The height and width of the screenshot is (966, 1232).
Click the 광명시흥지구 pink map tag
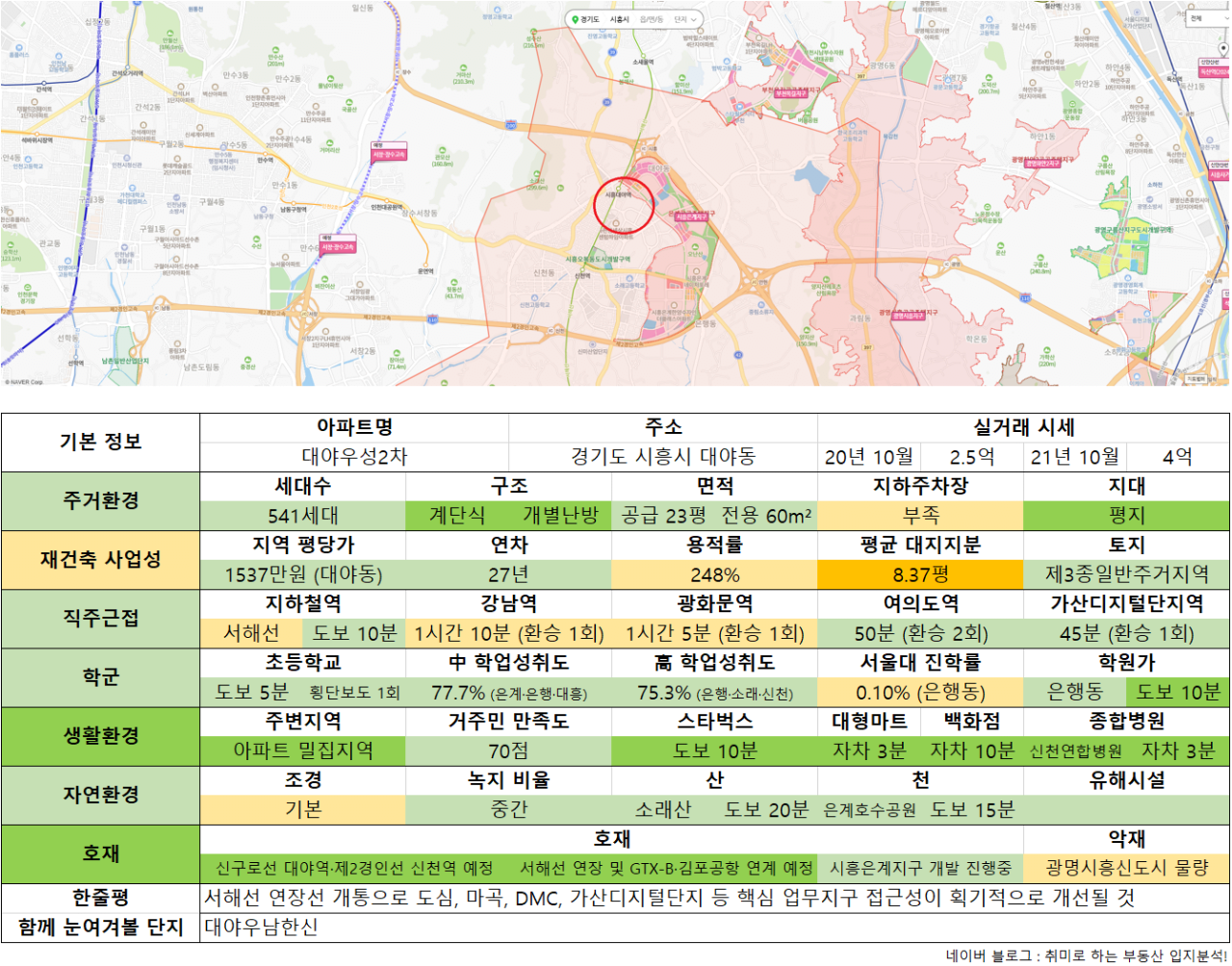(908, 315)
